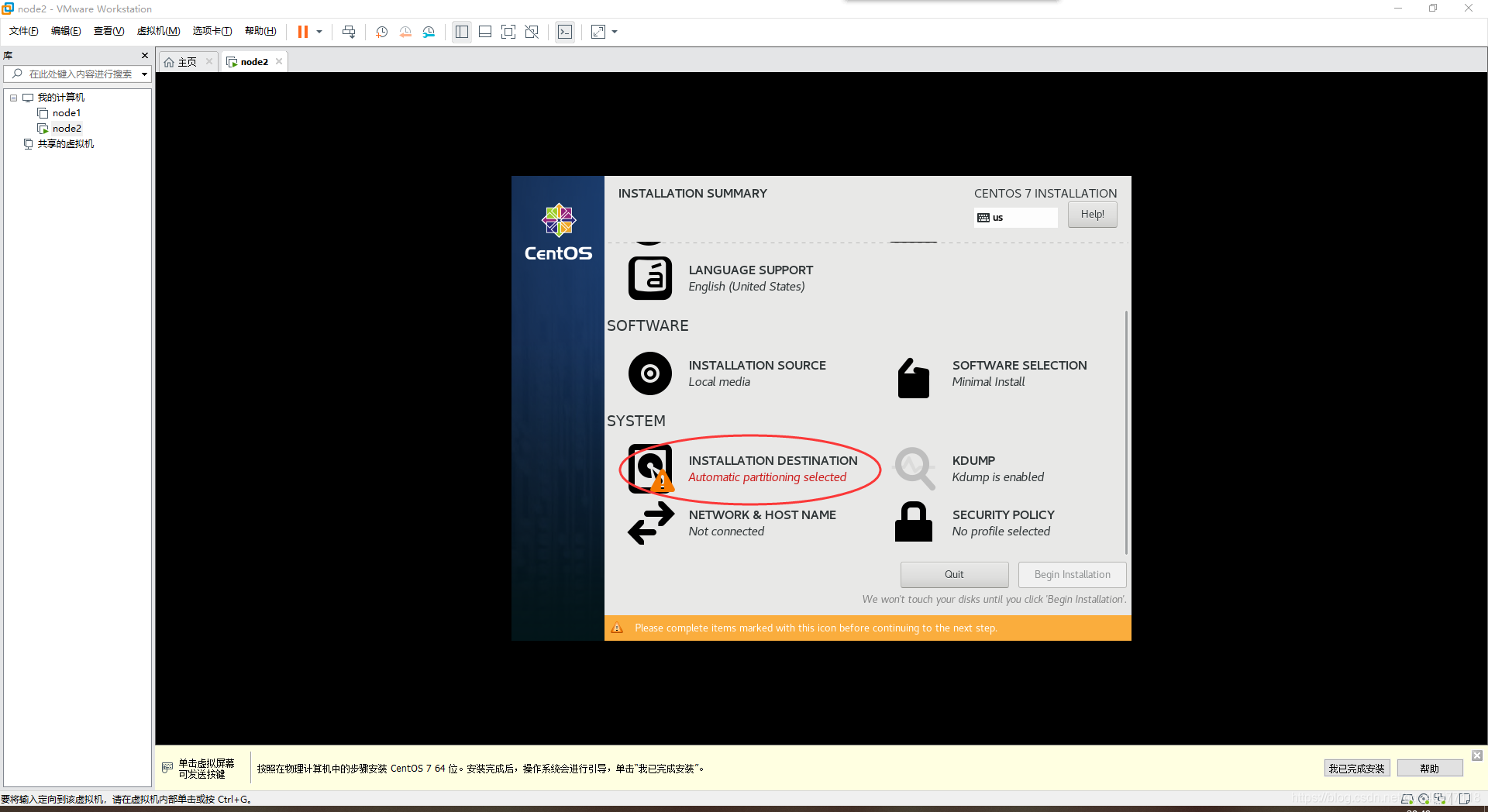Take a snapshot with the clock-plus icon

[x=382, y=32]
